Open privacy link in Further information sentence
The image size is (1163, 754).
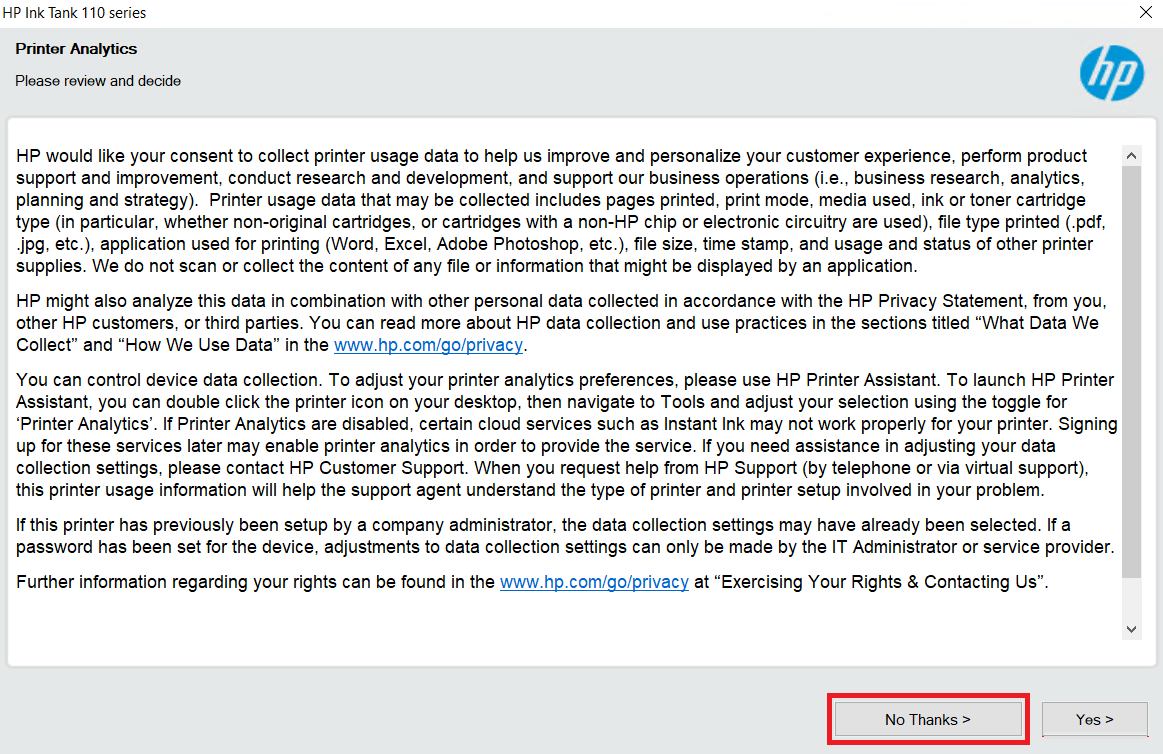[594, 582]
